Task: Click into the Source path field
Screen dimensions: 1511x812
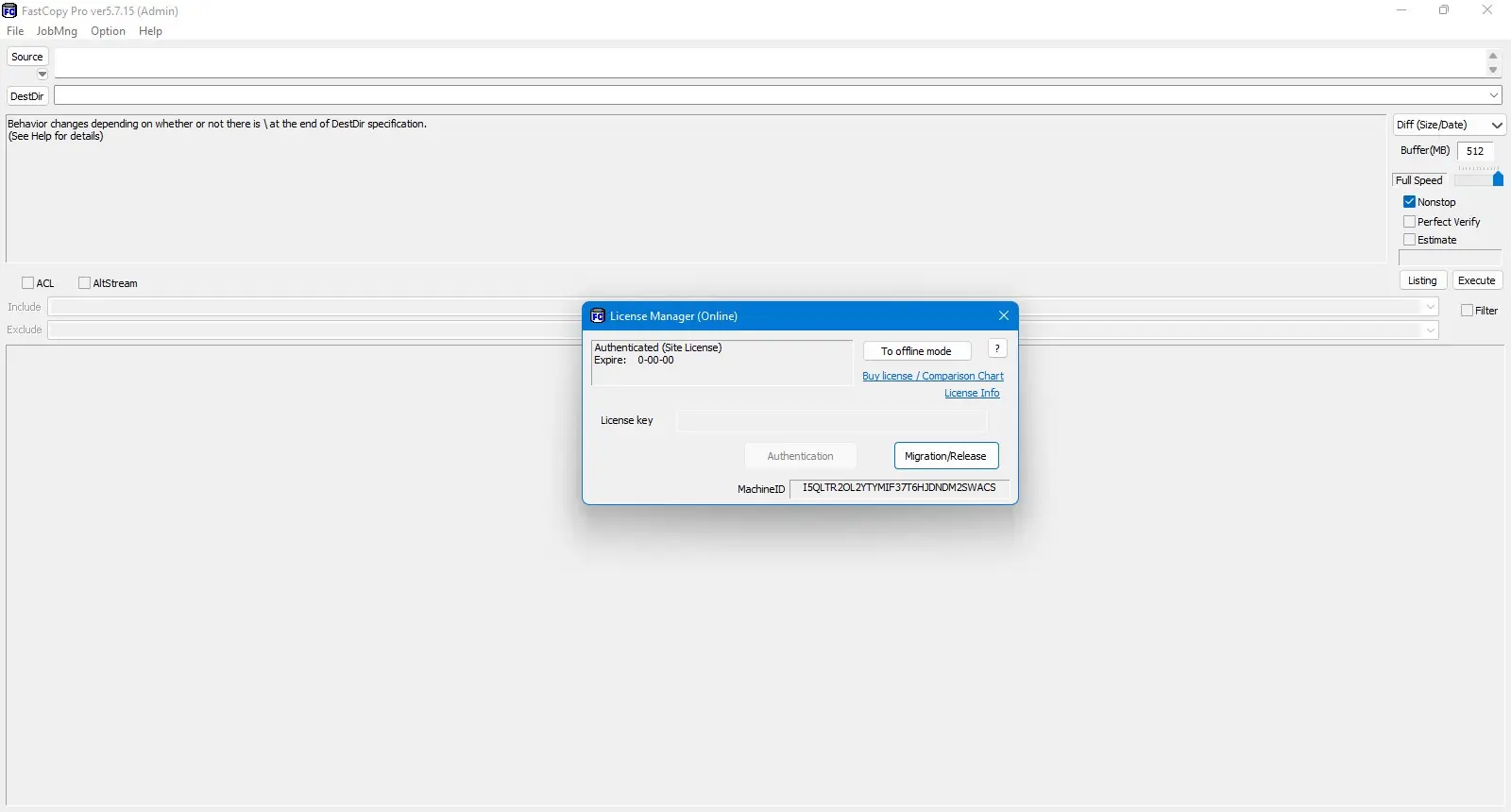Action: (x=770, y=63)
